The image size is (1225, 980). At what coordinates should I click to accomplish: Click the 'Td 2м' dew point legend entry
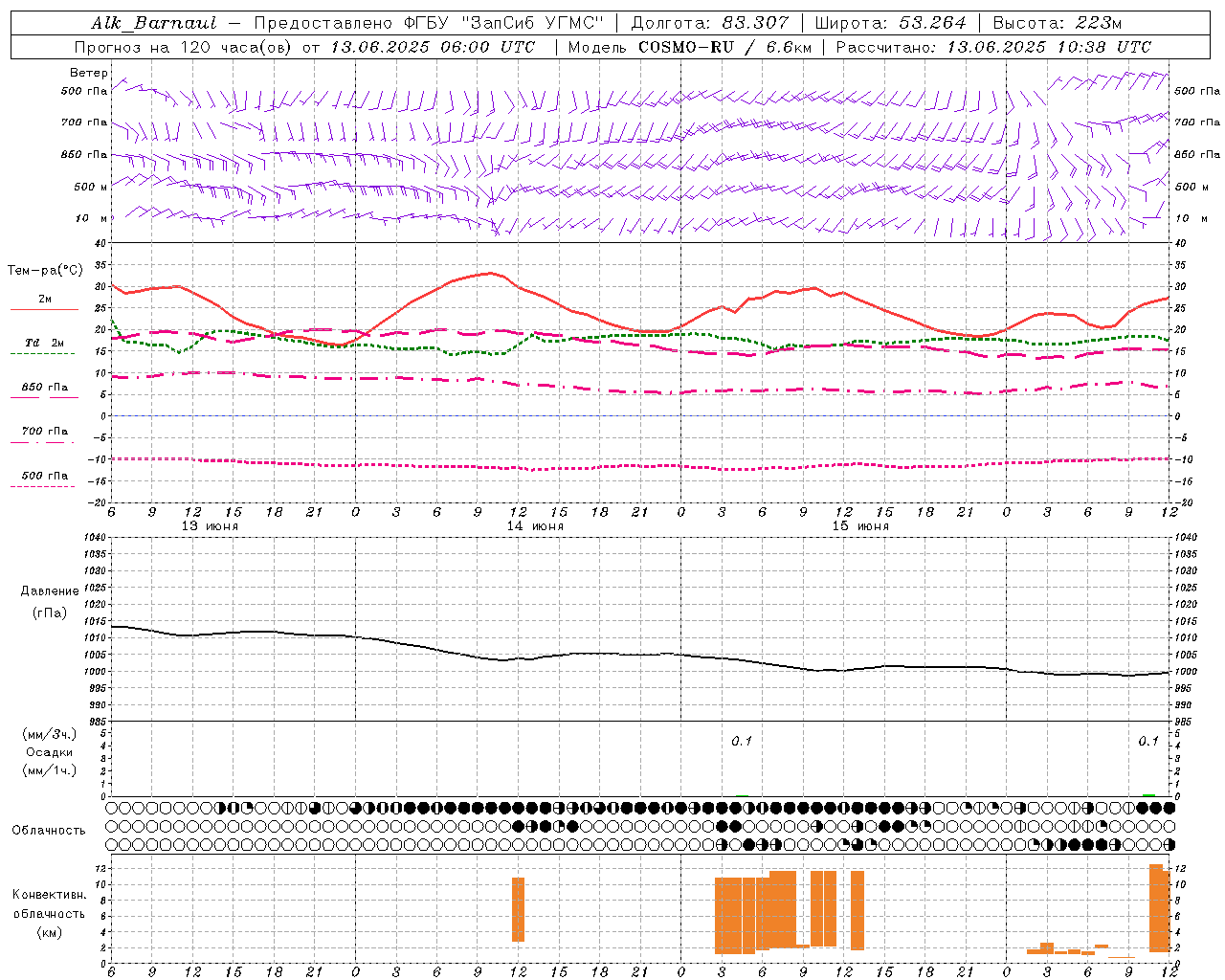(x=44, y=343)
